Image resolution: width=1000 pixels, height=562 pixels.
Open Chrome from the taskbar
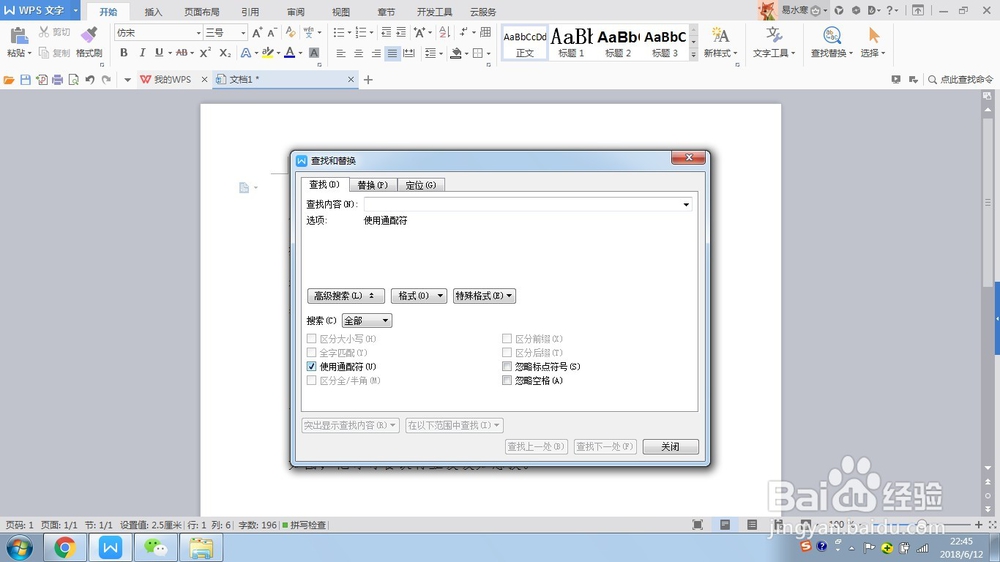[64, 547]
